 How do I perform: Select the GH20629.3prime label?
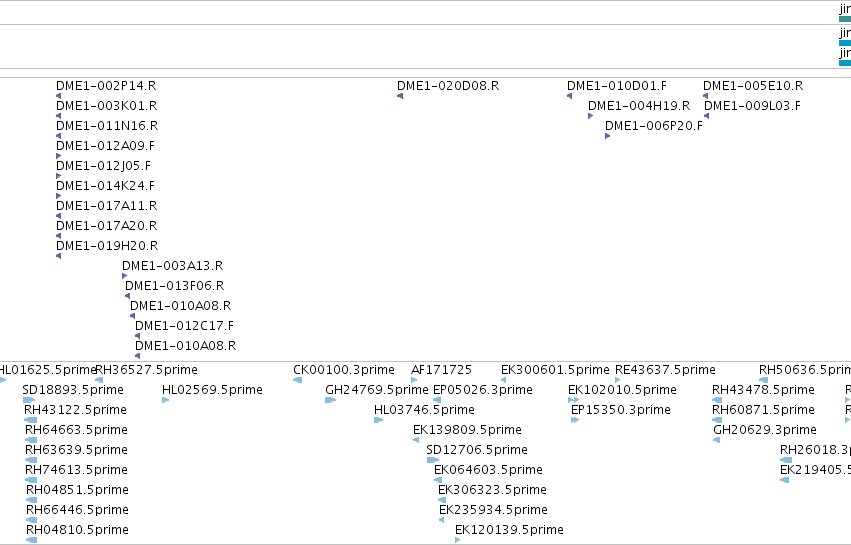click(765, 430)
